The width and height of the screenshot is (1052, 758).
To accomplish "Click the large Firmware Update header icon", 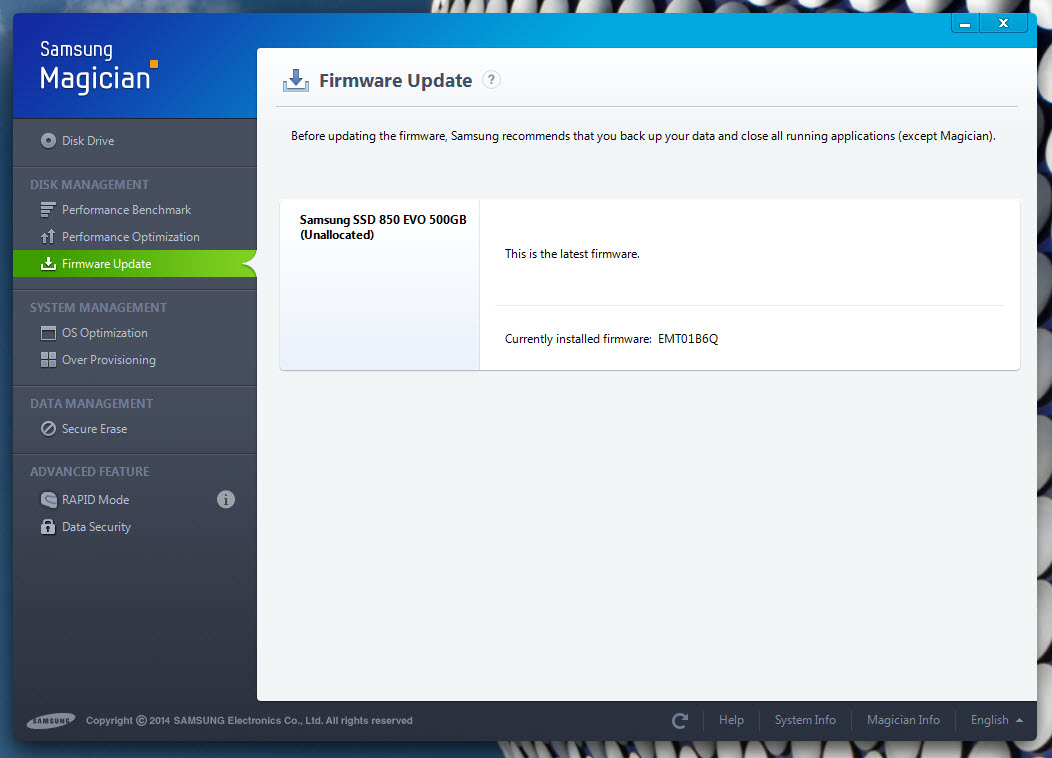I will pos(295,80).
